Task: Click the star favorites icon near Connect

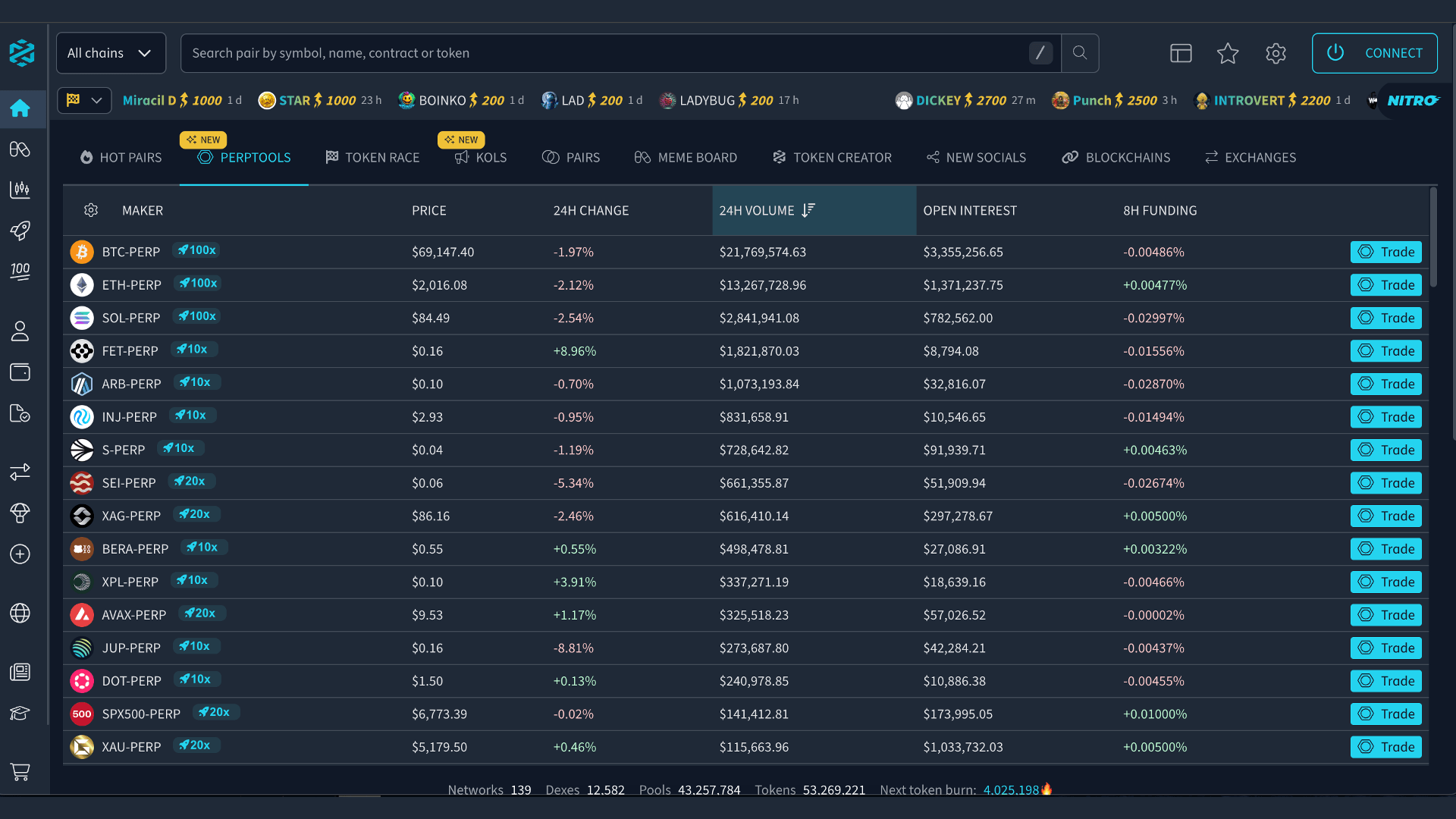Action: click(x=1228, y=53)
